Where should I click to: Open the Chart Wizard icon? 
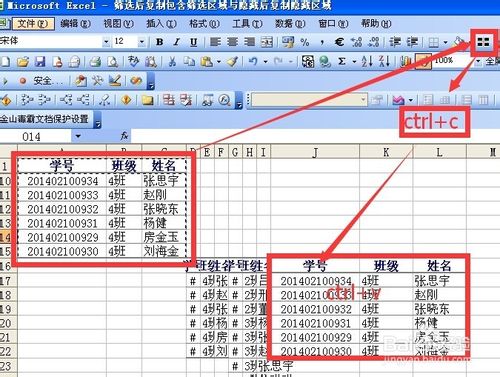tap(405, 62)
